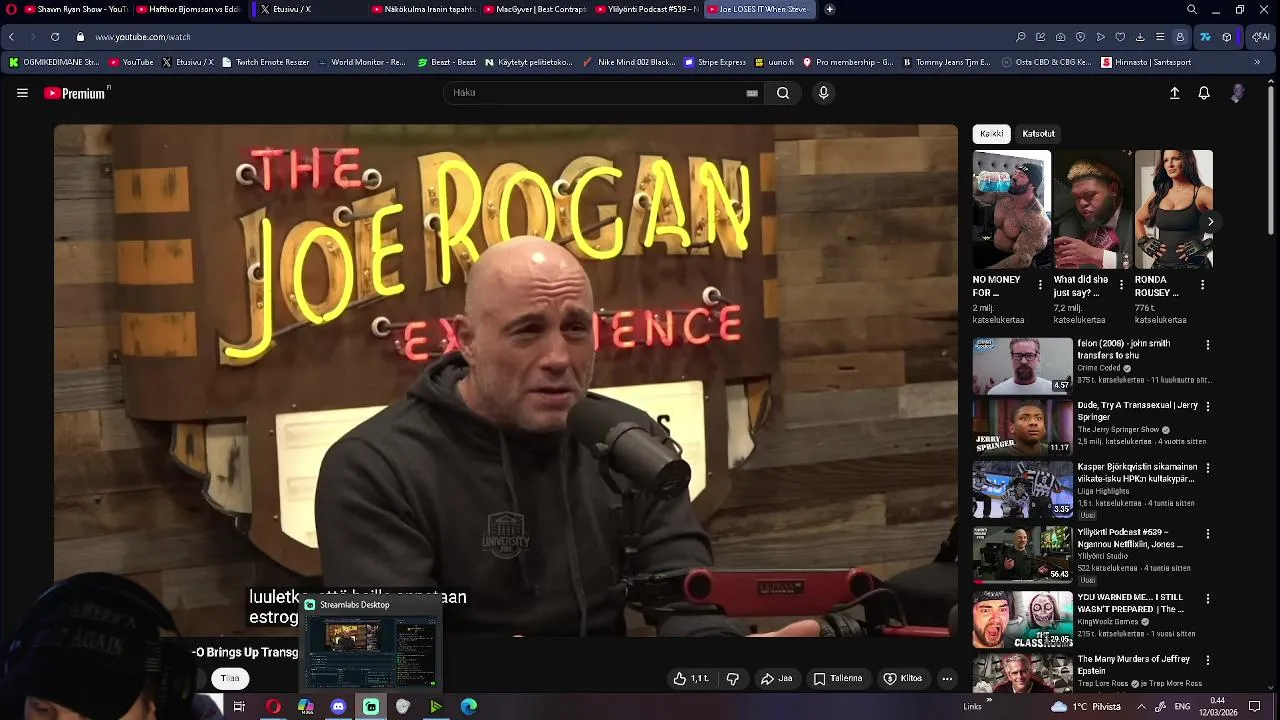Viewport: 1280px width, 720px height.
Task: Open new browser tab plus button
Action: tap(829, 9)
